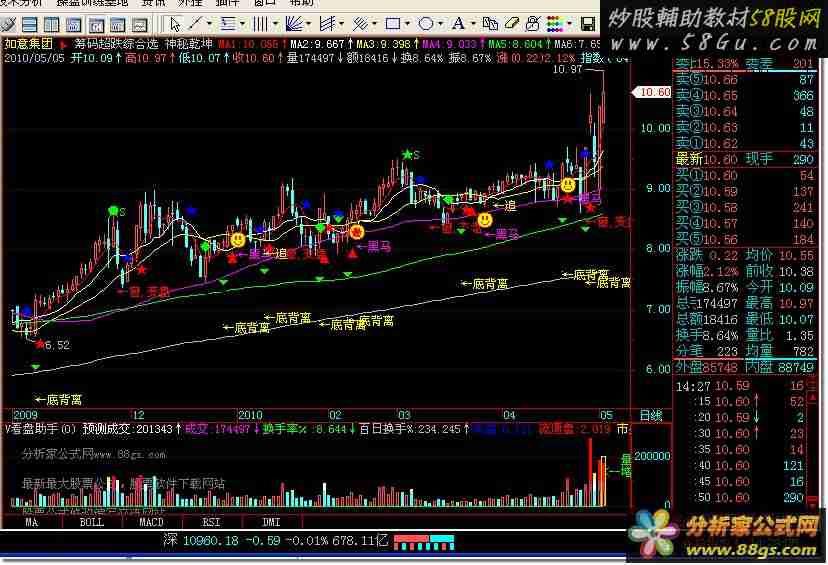Select the rectangle drawing tool
The image size is (828, 565).
coord(393,24)
